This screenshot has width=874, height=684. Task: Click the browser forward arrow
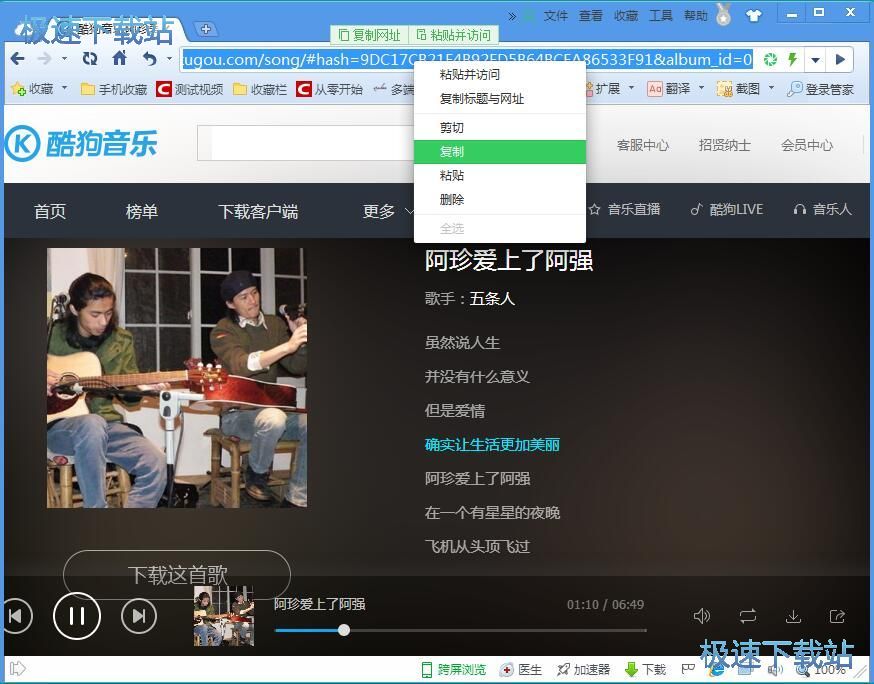coord(44,58)
